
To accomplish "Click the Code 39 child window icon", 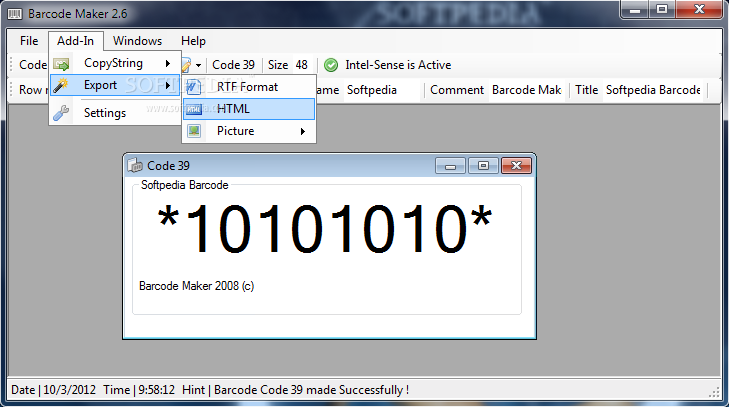I will [135, 165].
